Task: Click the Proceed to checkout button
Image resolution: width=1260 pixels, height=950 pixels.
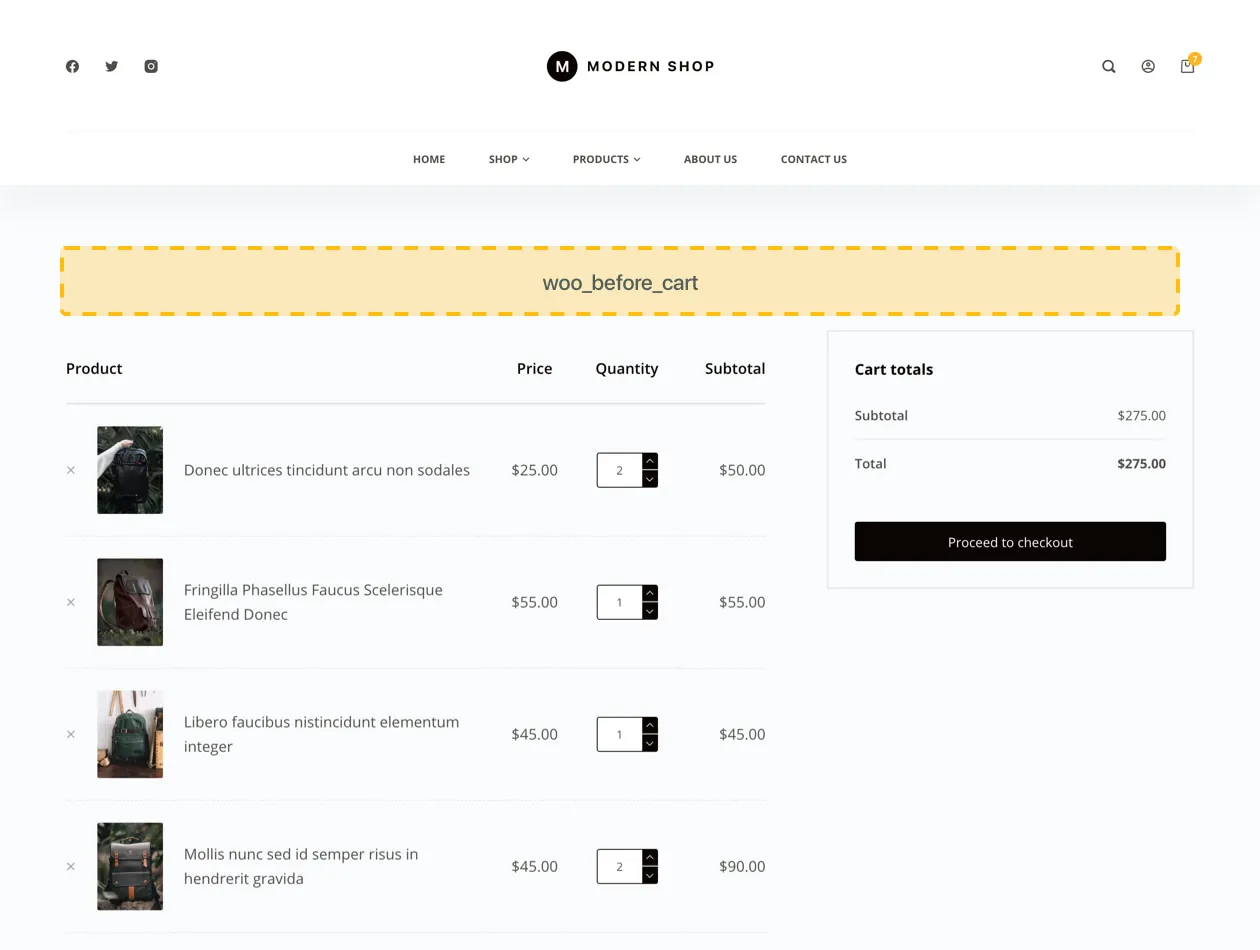Action: coord(1009,541)
